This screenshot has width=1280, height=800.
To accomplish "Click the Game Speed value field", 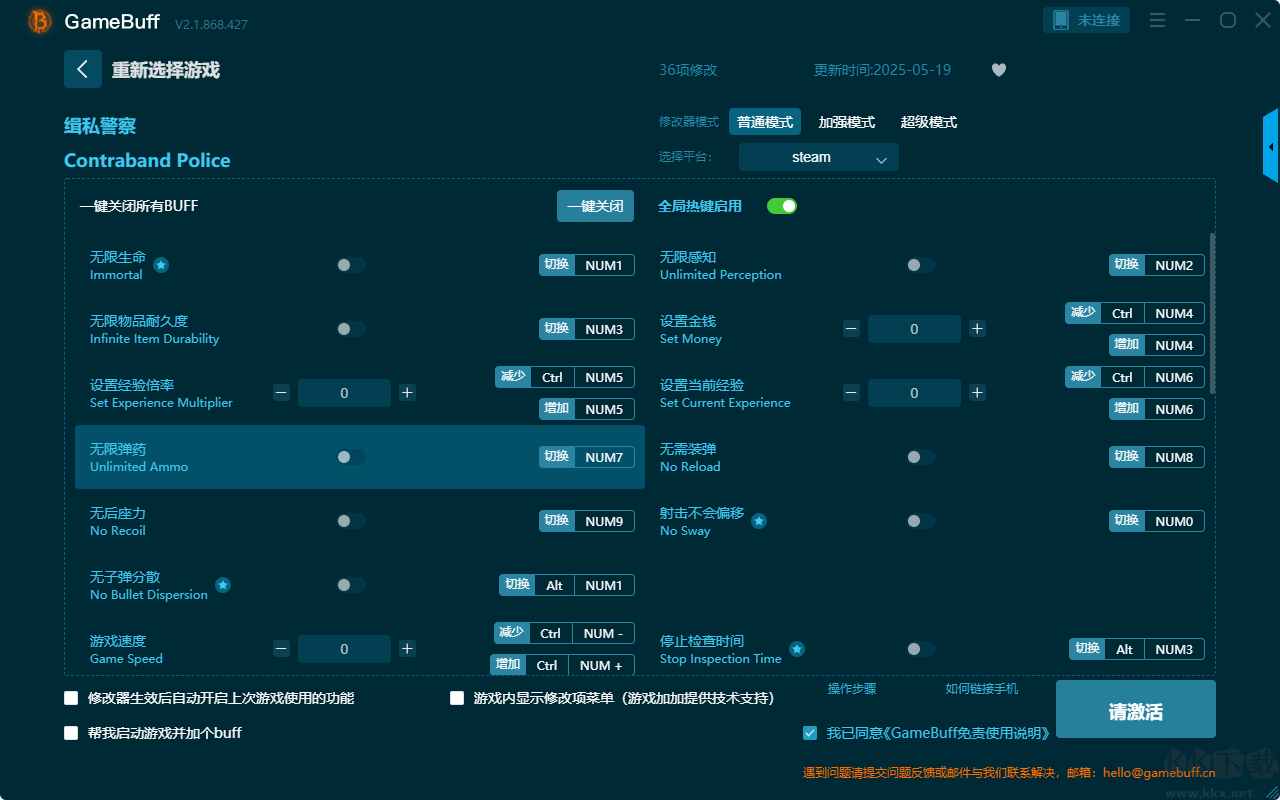I will pos(344,649).
